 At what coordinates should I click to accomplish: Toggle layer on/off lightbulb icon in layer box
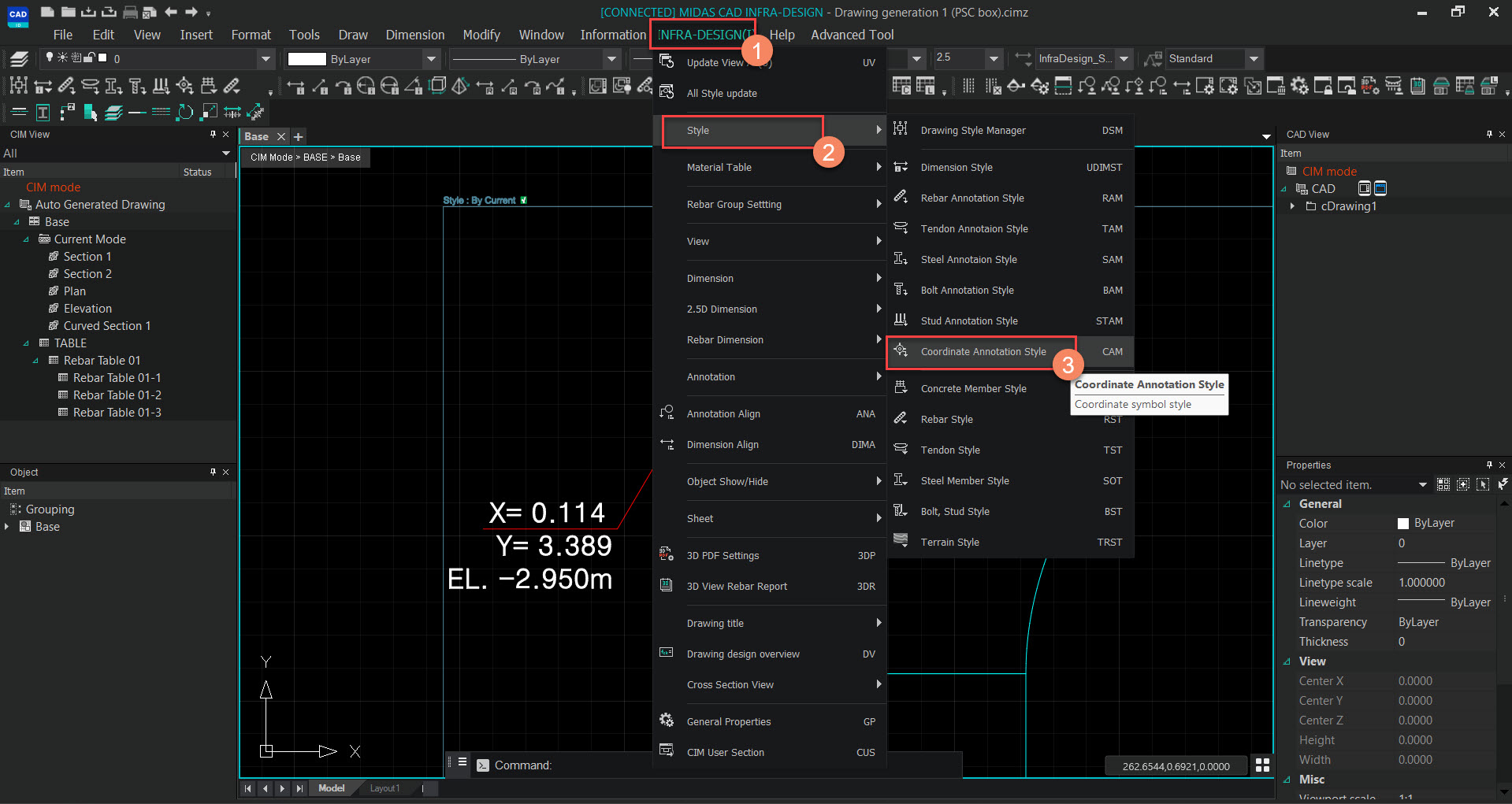(x=50, y=57)
